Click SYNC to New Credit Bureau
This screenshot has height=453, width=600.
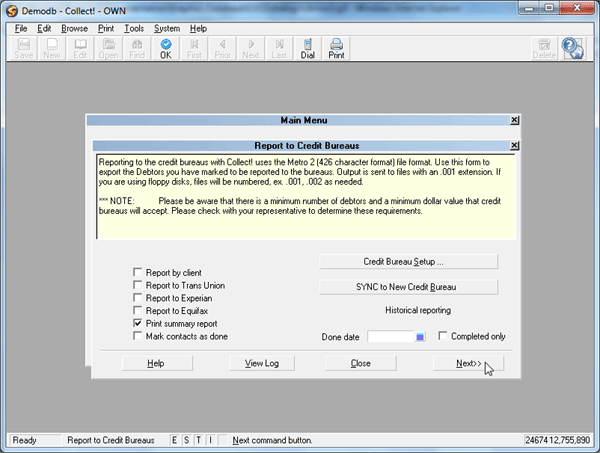(x=408, y=287)
